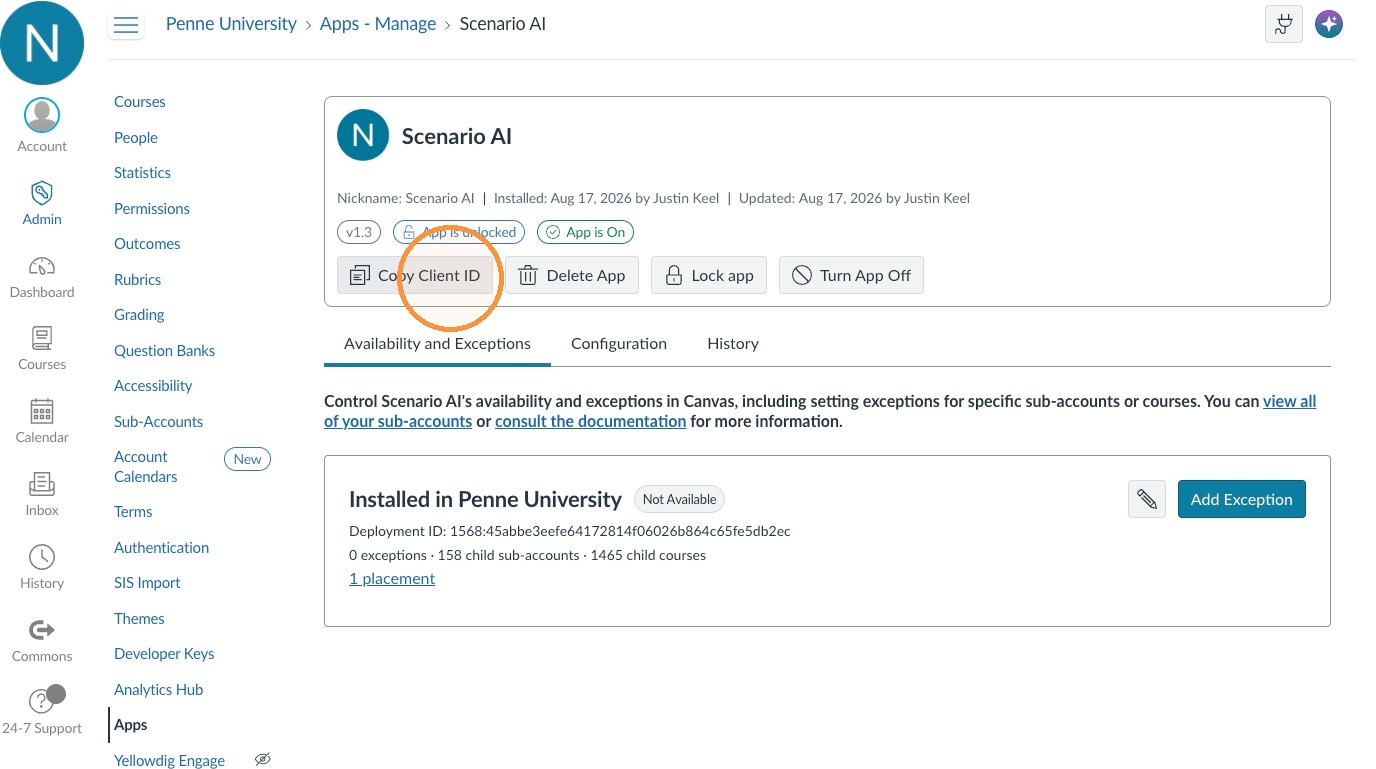Open Yellowdig Engage in account menu

click(169, 761)
